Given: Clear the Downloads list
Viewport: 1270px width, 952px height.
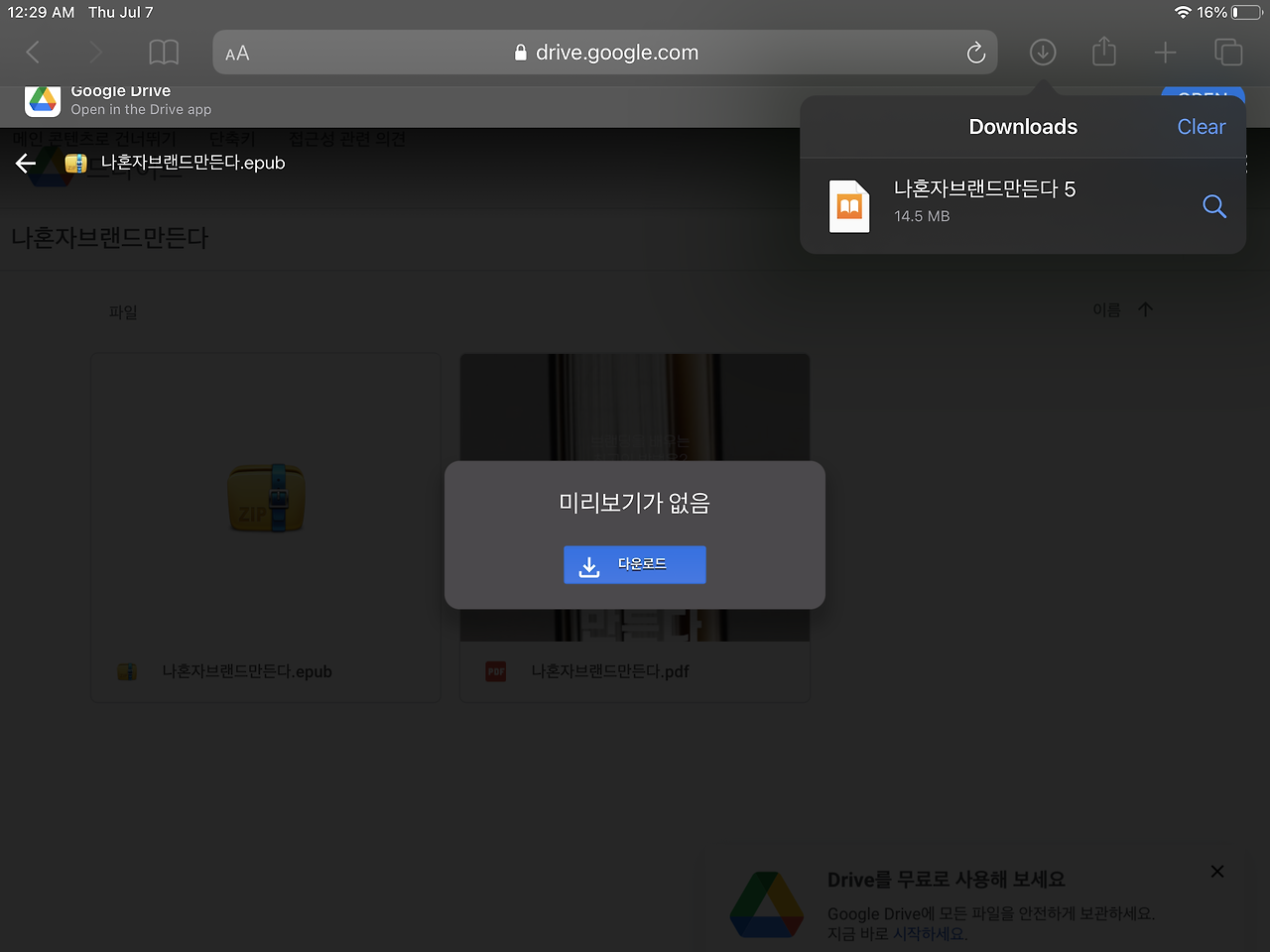Looking at the screenshot, I should tap(1201, 127).
